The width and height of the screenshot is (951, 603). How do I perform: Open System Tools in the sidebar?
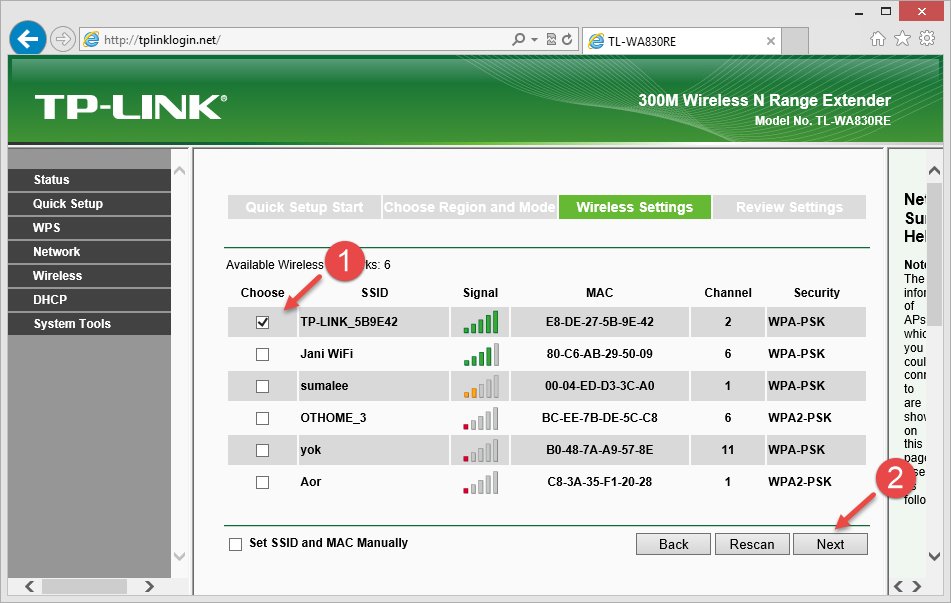(x=89, y=323)
